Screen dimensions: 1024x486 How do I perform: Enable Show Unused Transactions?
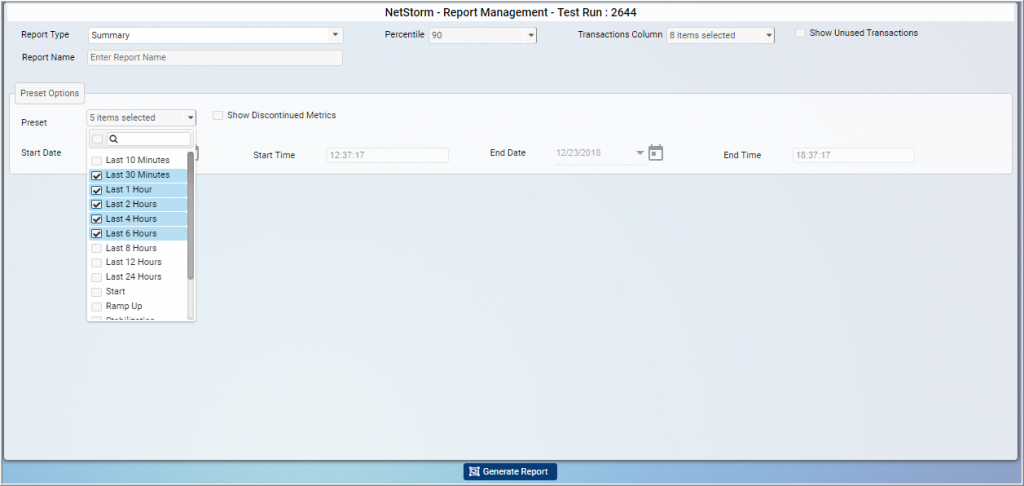pos(800,33)
